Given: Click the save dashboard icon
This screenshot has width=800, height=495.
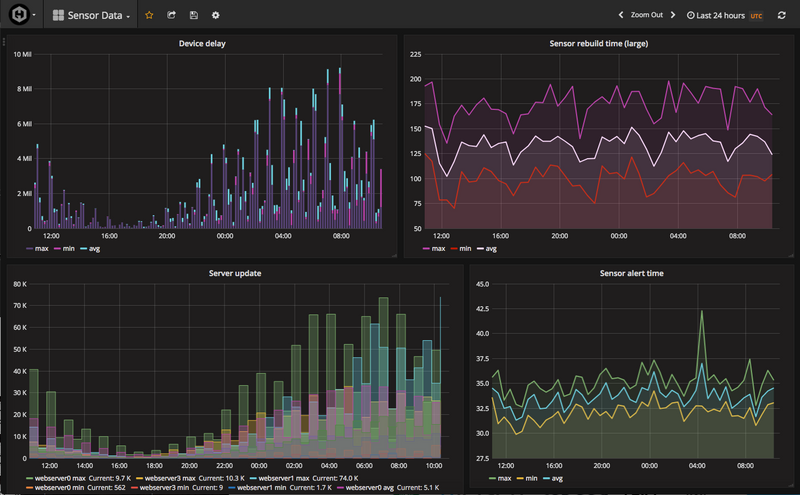Looking at the screenshot, I should pos(193,16).
